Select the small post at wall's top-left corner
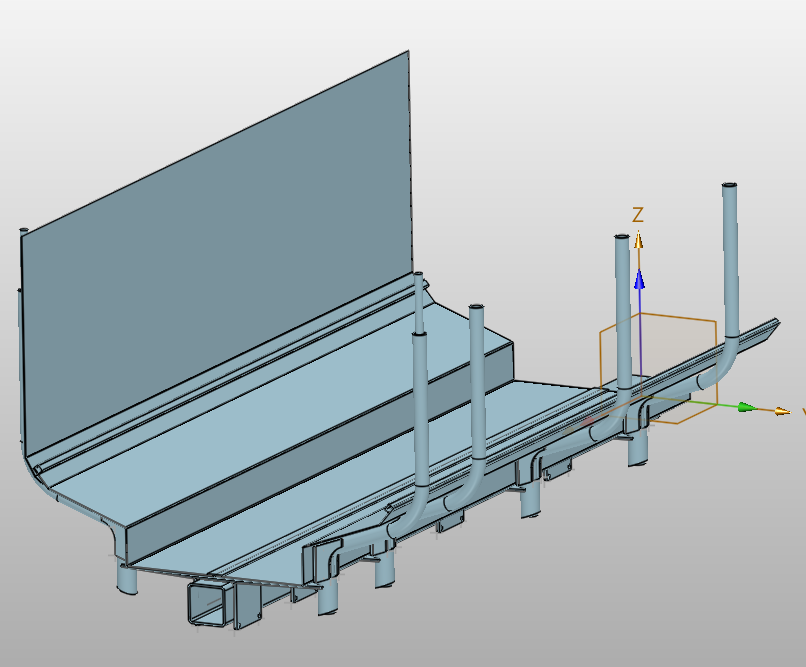This screenshot has width=806, height=667. 24,233
